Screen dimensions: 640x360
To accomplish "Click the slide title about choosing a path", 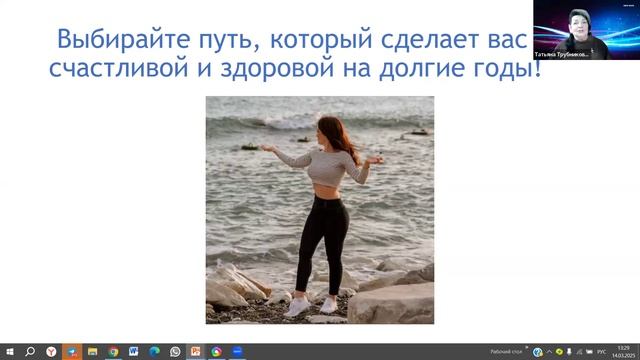I will (x=296, y=53).
